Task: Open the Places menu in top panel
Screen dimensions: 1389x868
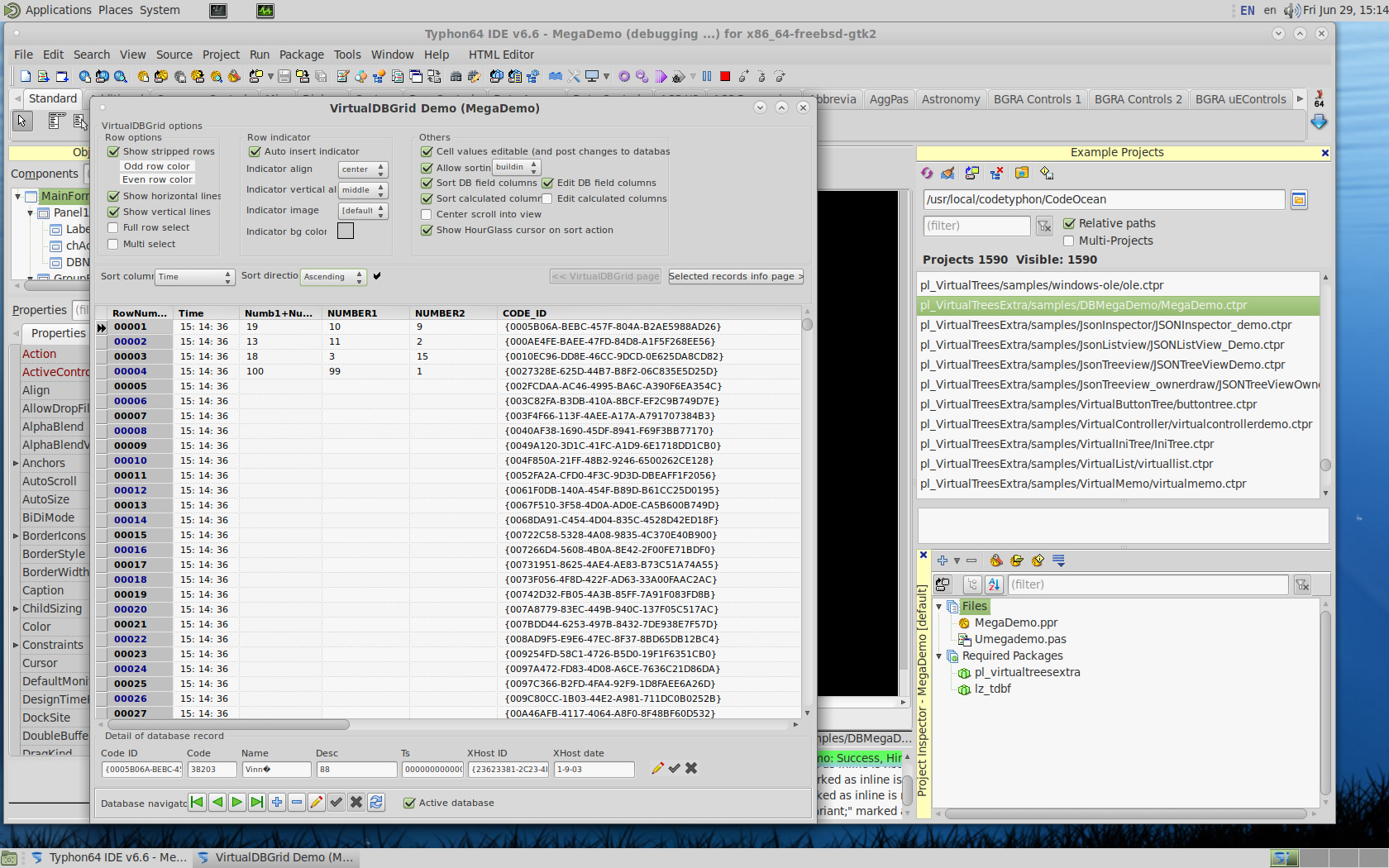Action: (115, 10)
